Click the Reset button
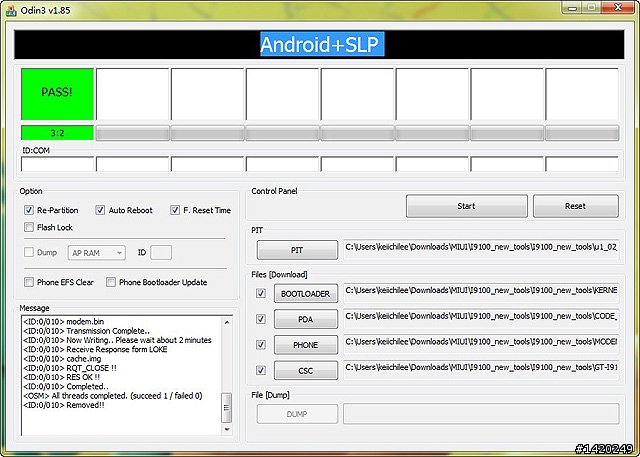640x457 pixels. pyautogui.click(x=575, y=206)
